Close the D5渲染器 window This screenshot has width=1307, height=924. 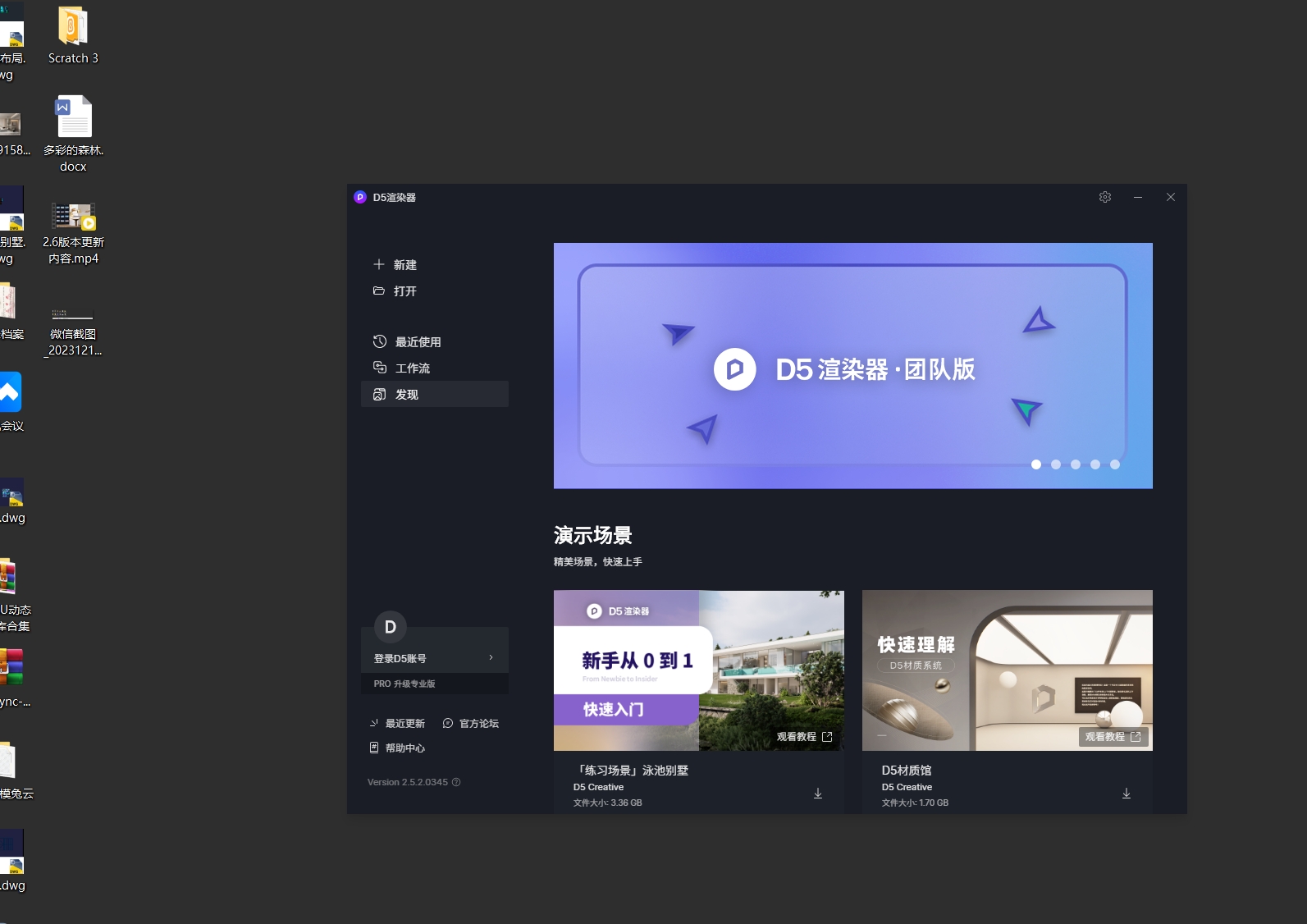point(1171,197)
